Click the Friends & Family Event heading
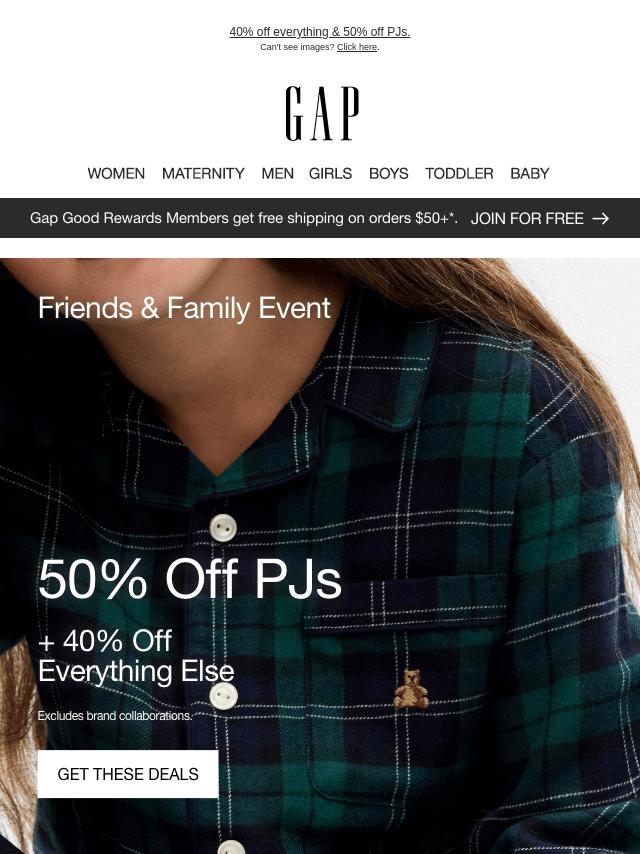 coord(184,308)
